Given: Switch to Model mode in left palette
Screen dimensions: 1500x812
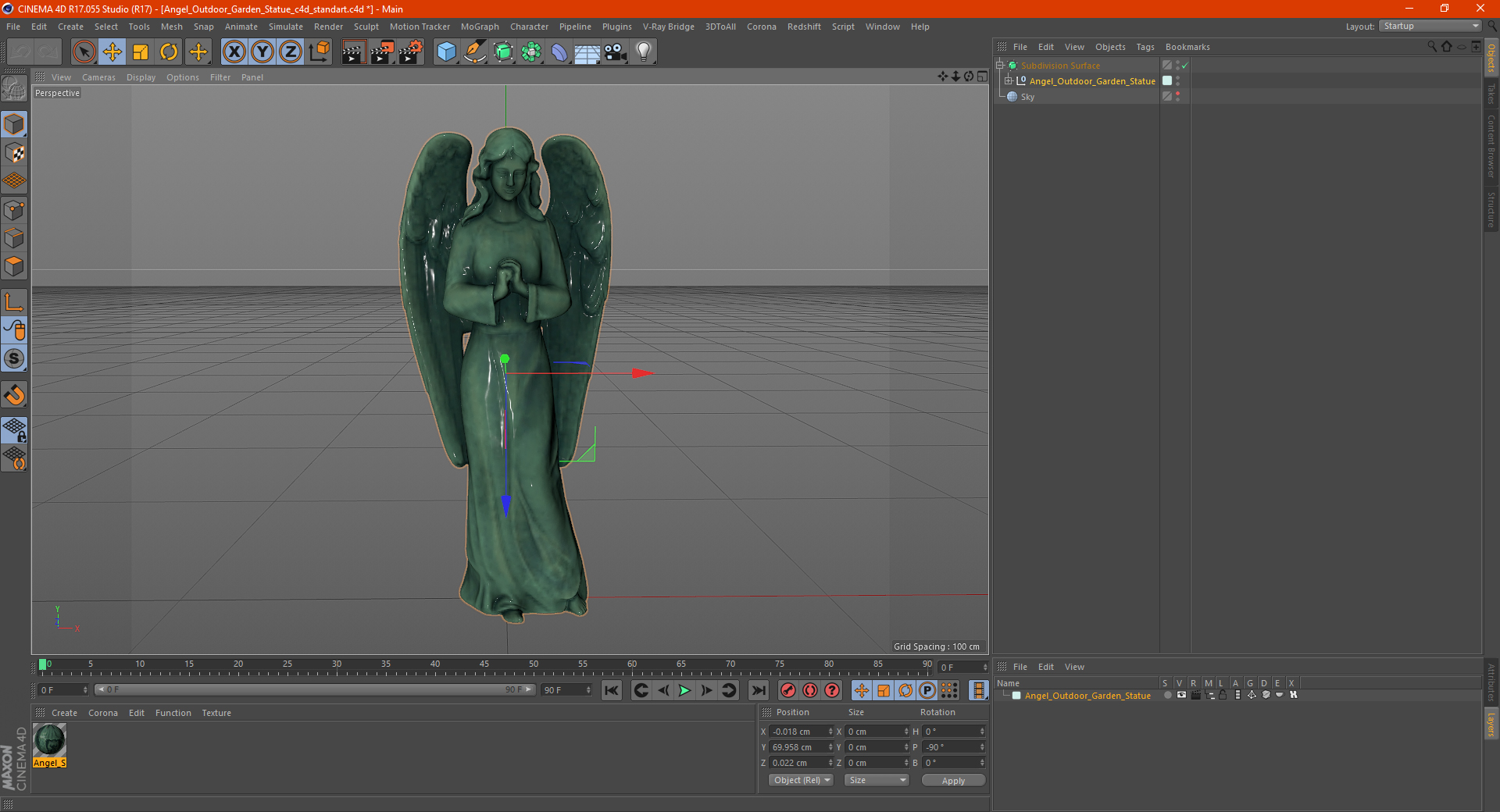Looking at the screenshot, I should (15, 125).
